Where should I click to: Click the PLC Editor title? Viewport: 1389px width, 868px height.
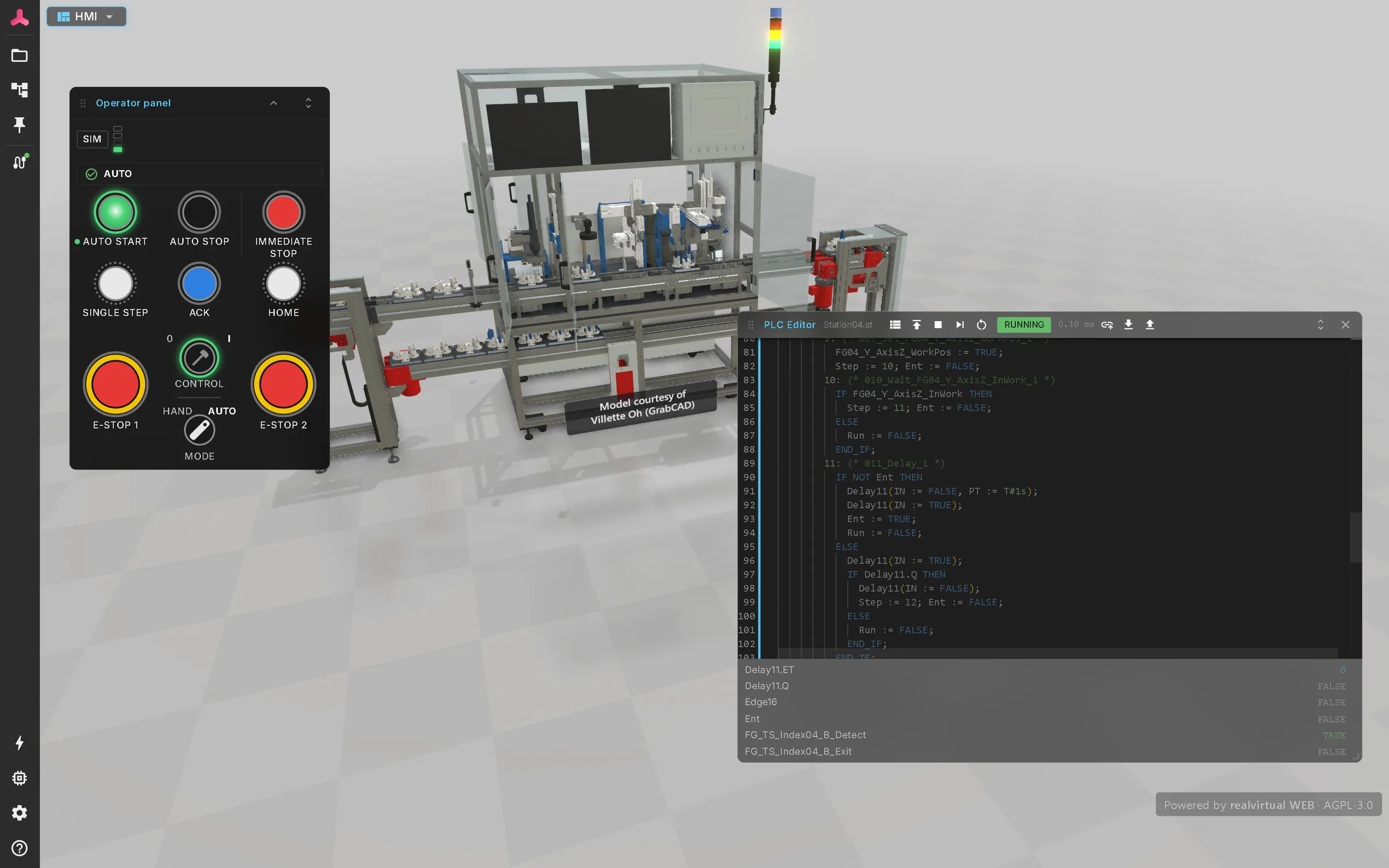tap(789, 325)
